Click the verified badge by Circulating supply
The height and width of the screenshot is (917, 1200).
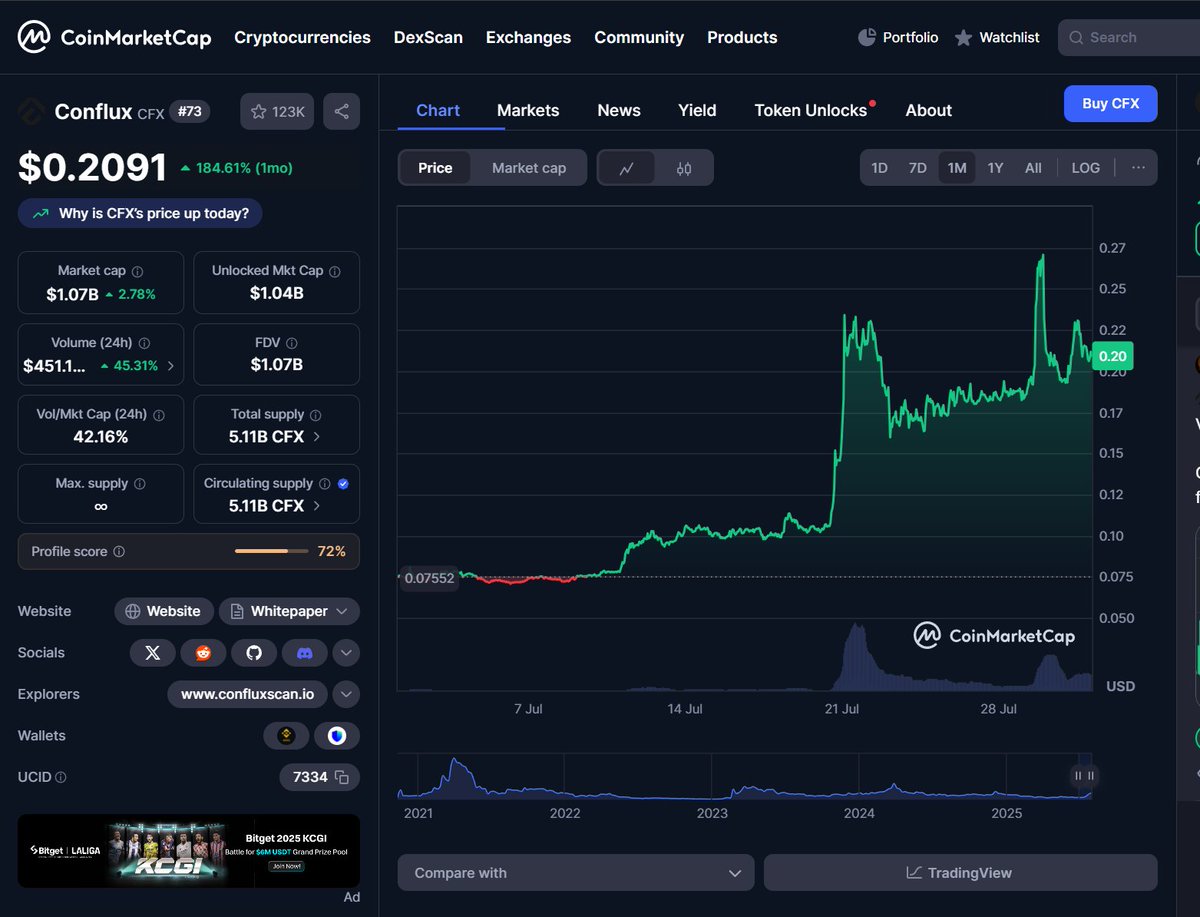click(x=343, y=483)
